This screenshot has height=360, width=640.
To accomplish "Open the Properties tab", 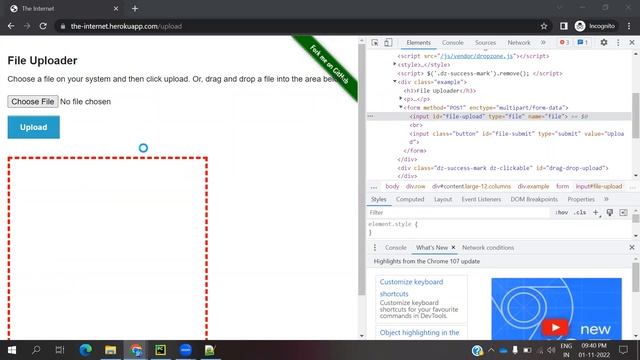I will click(581, 199).
